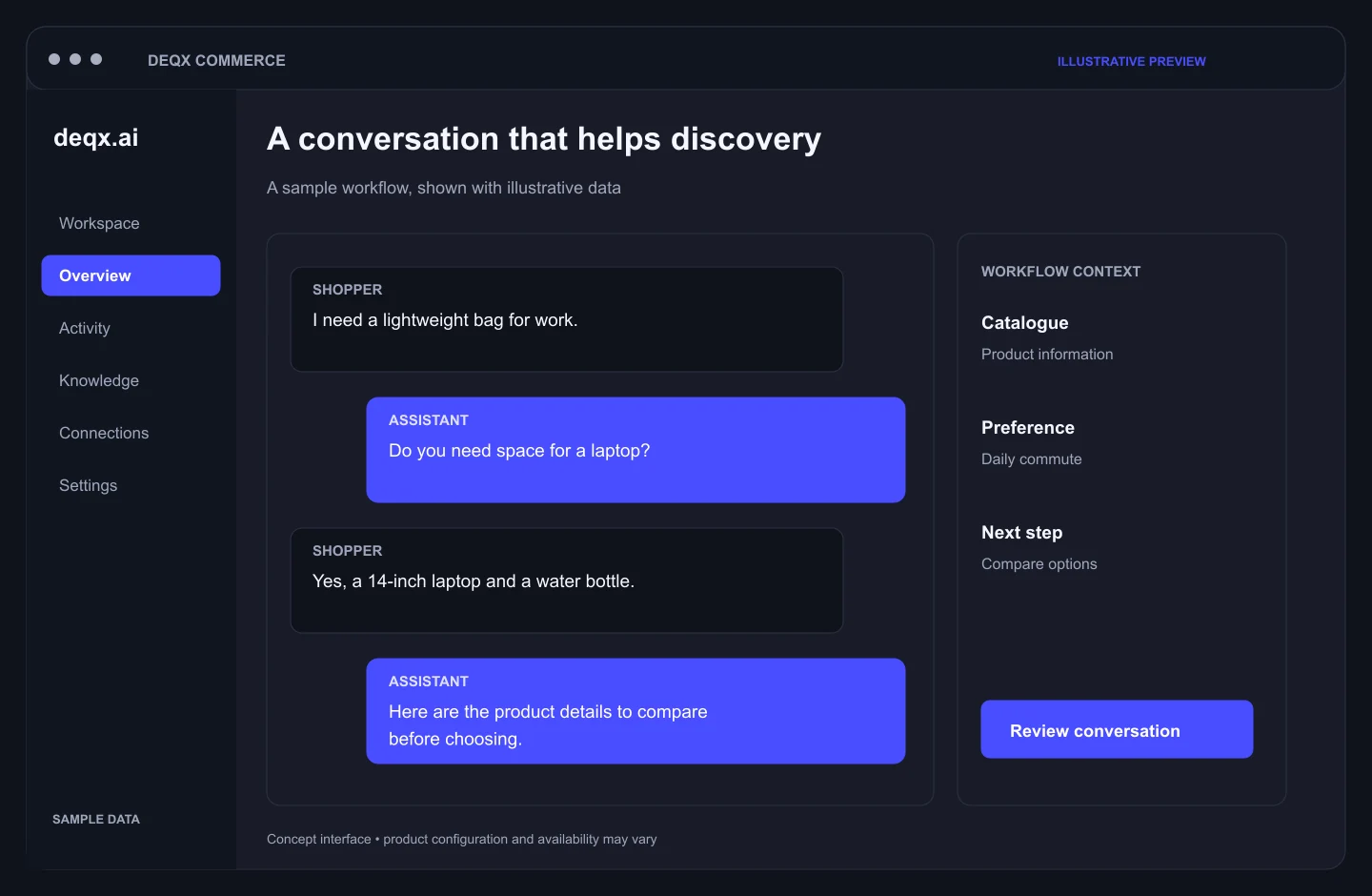Click the sample workflow subtitle text

444,188
